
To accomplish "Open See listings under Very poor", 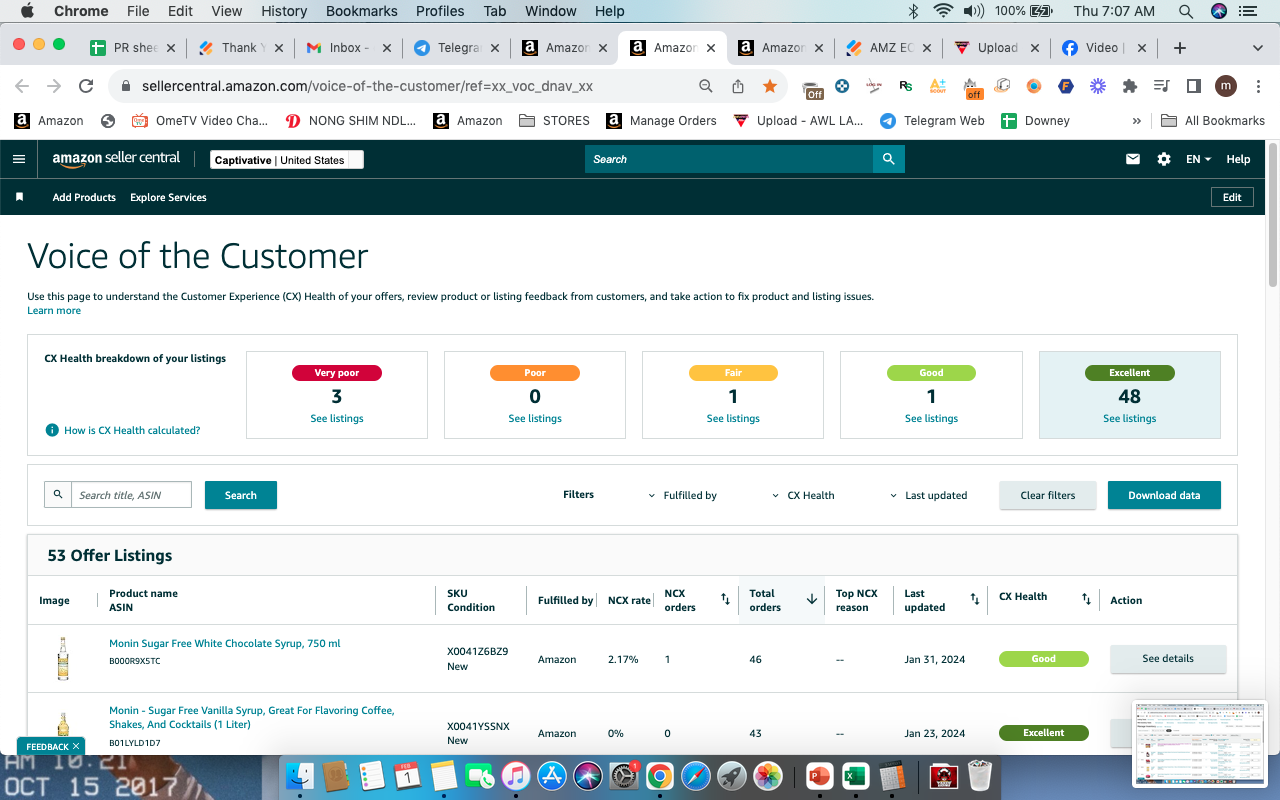I will point(337,419).
